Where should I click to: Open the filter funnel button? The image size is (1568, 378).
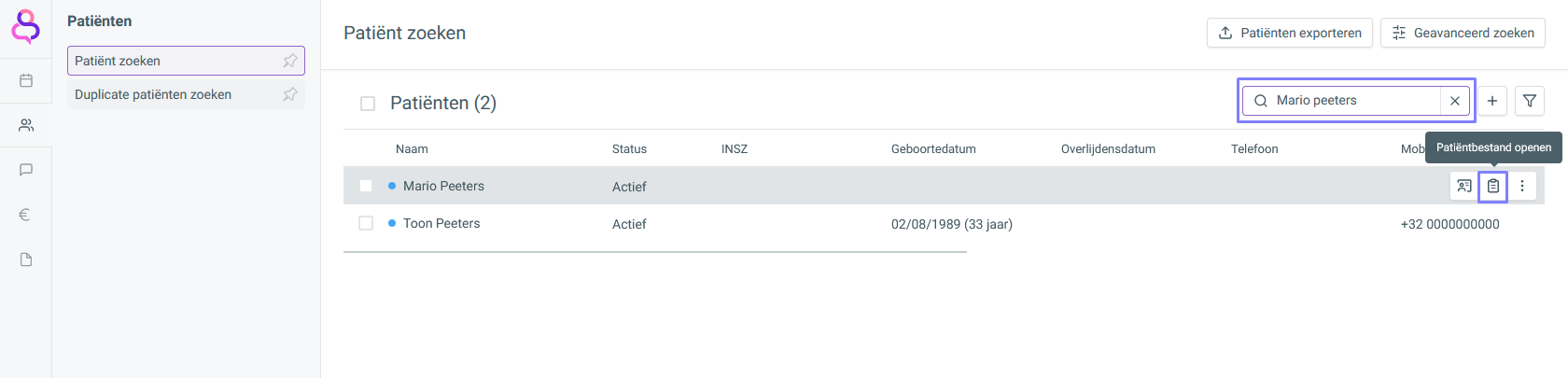coord(1530,101)
